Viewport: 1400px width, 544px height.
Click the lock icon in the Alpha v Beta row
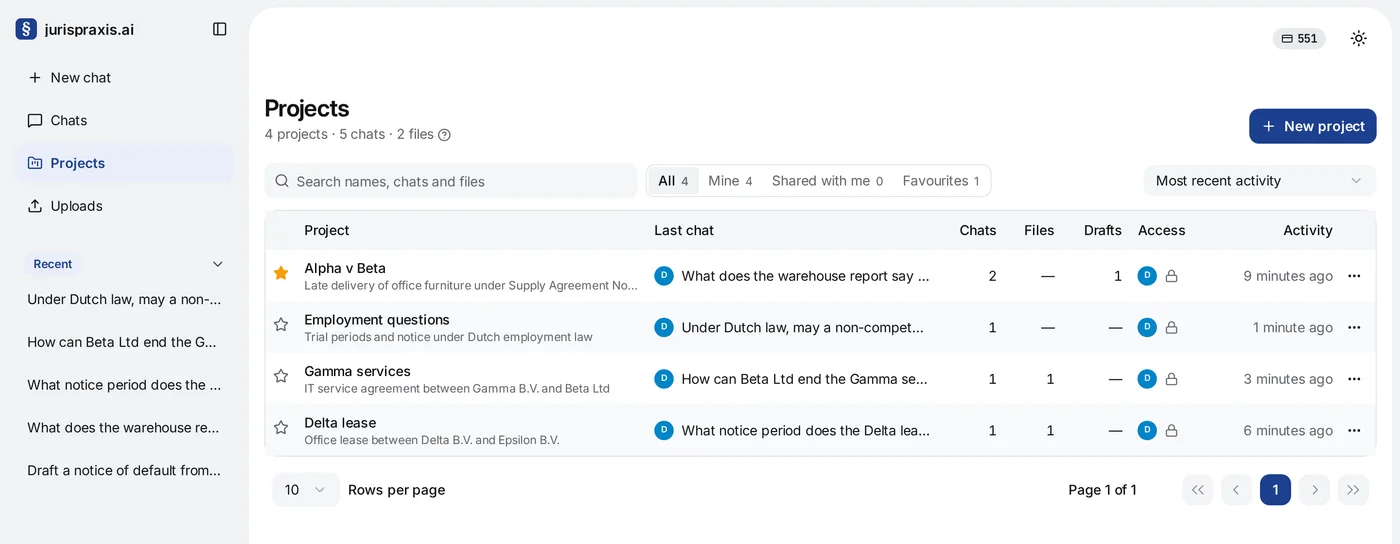tap(1171, 276)
